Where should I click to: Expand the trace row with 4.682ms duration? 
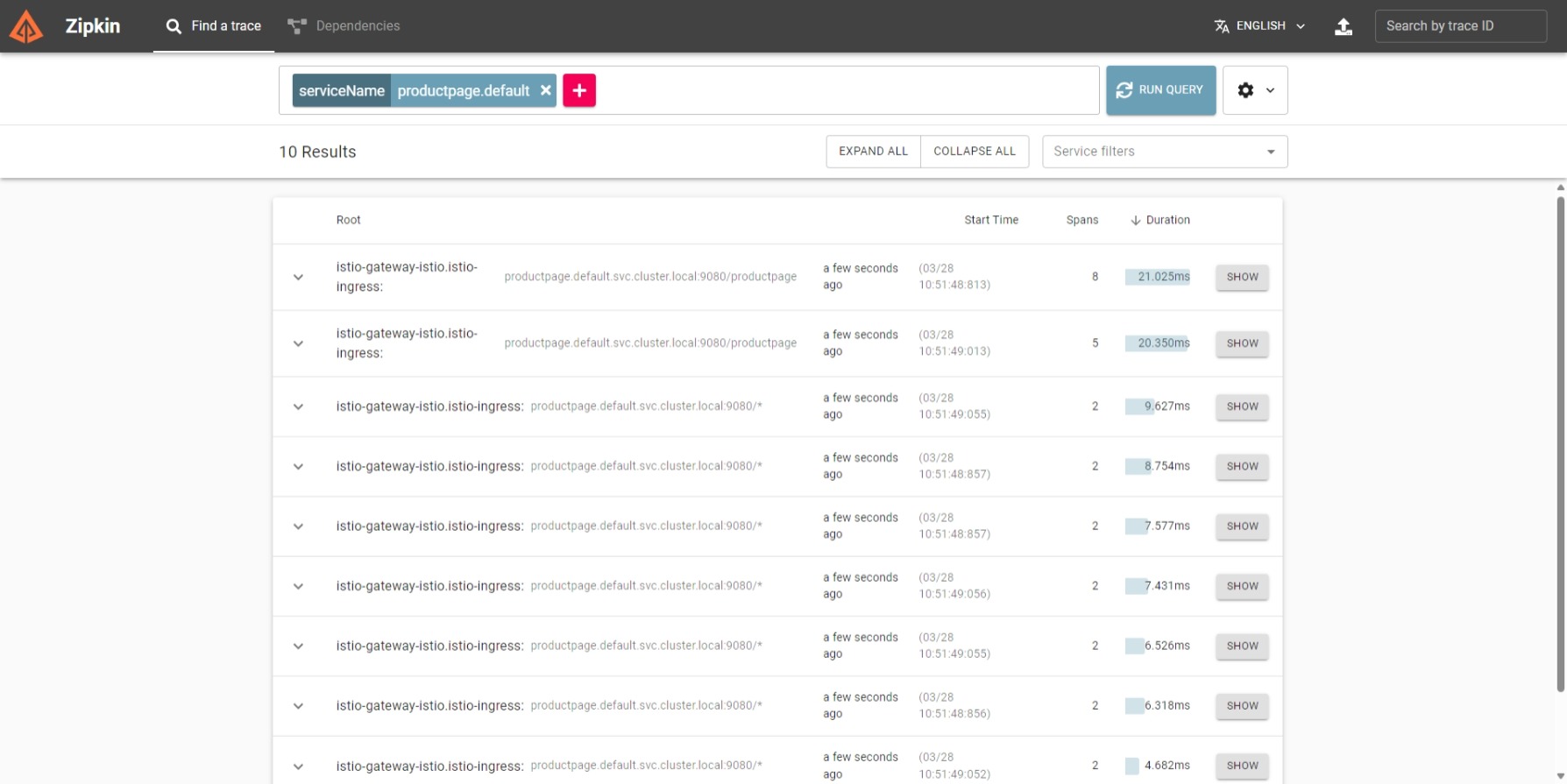click(x=298, y=766)
